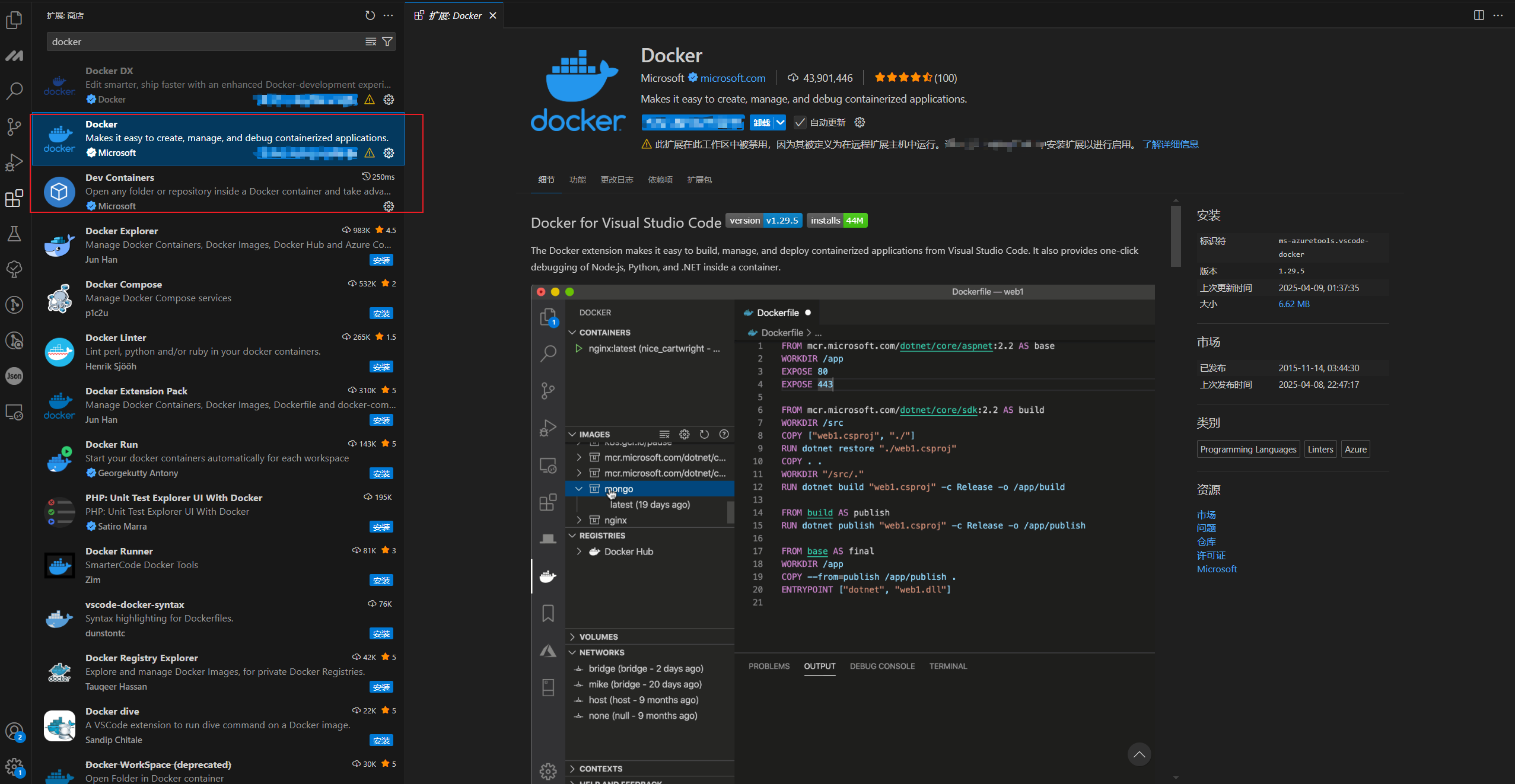Open the Explorer view in the Activity Bar
The width and height of the screenshot is (1515, 784).
pyautogui.click(x=14, y=20)
